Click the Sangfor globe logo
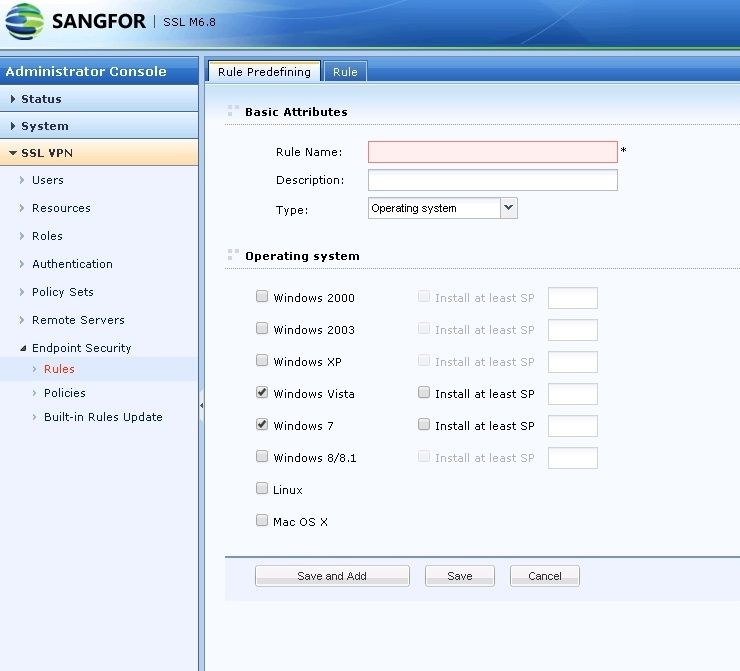The image size is (740, 671). [25, 21]
